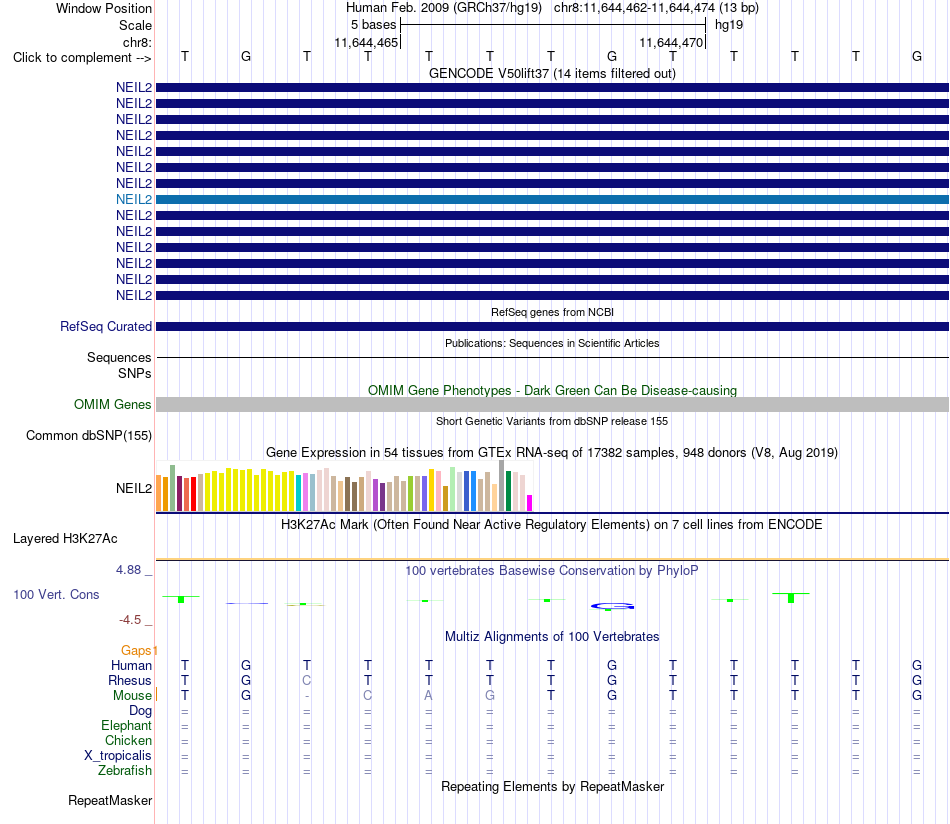Select the 'Chicken' species row label
The width and height of the screenshot is (950, 824).
(128, 741)
